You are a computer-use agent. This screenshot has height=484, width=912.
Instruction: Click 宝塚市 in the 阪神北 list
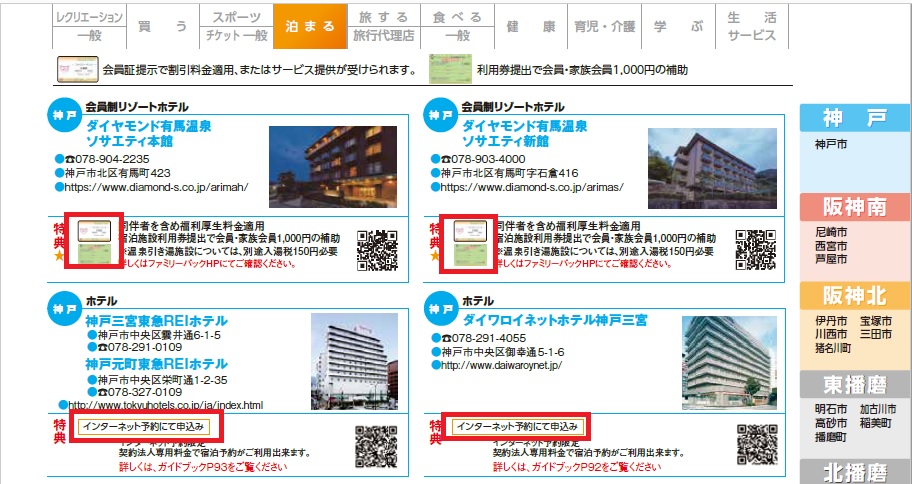coord(876,321)
